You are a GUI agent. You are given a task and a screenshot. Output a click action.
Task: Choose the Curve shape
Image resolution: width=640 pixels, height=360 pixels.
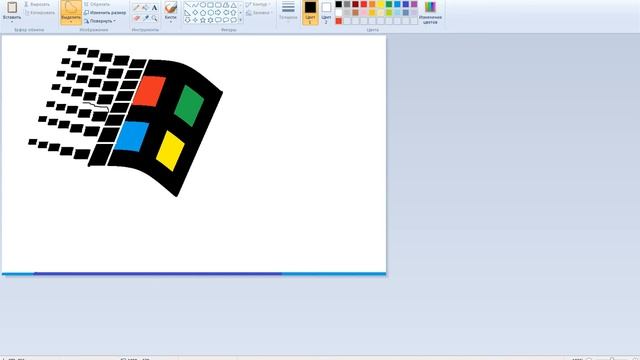[195, 4]
